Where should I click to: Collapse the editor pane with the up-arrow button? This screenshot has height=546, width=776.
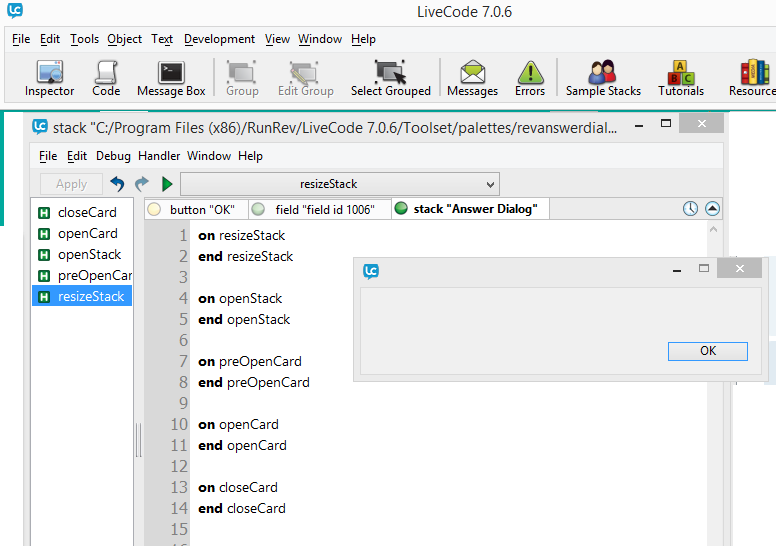tap(712, 209)
